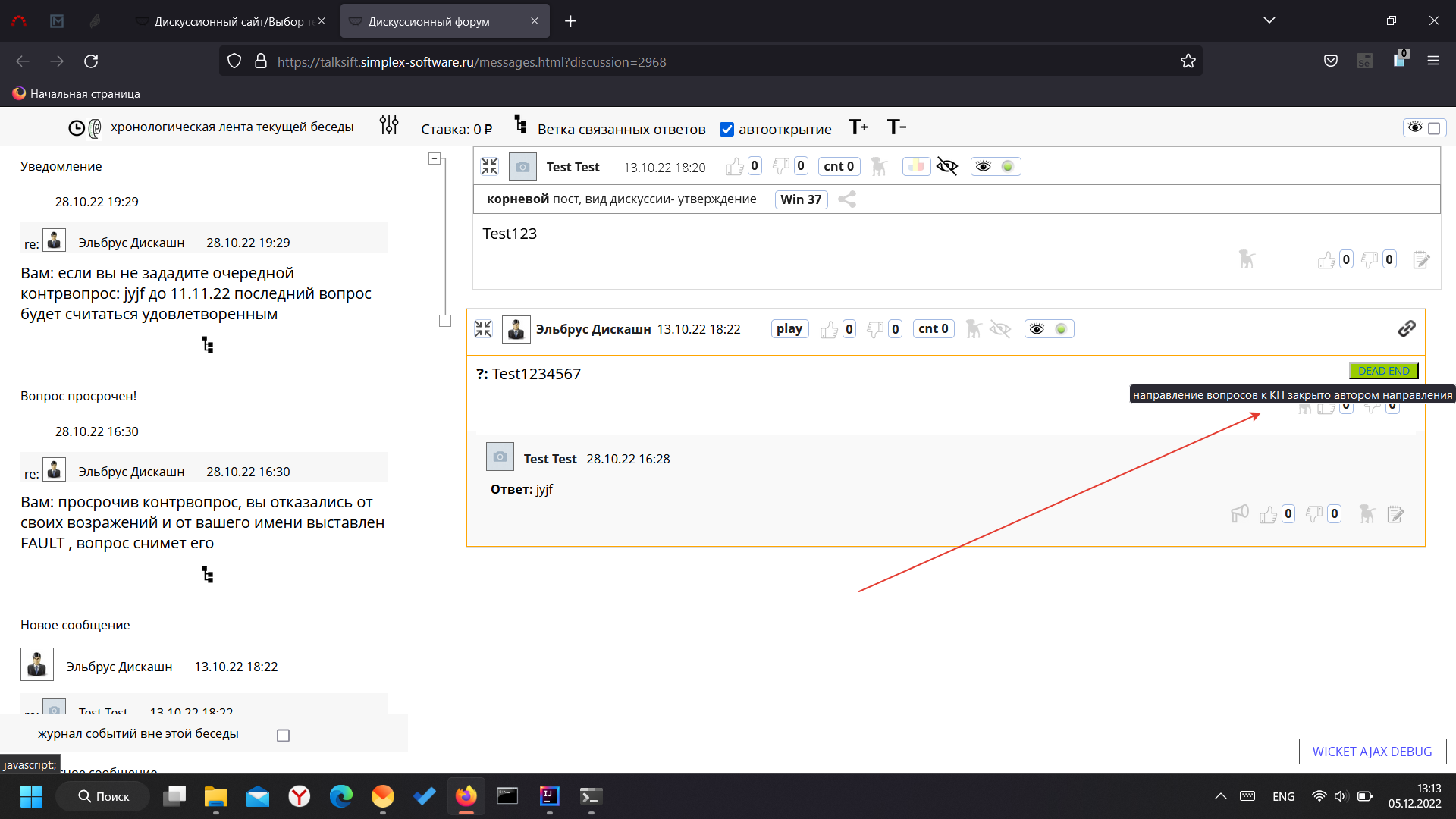This screenshot has height=819, width=1456.
Task: Like the Test Test root post header
Action: click(x=734, y=166)
